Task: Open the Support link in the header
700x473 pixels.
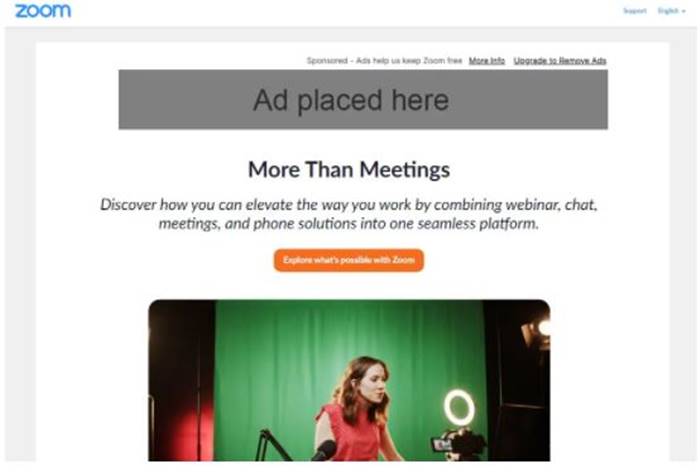Action: (x=634, y=11)
